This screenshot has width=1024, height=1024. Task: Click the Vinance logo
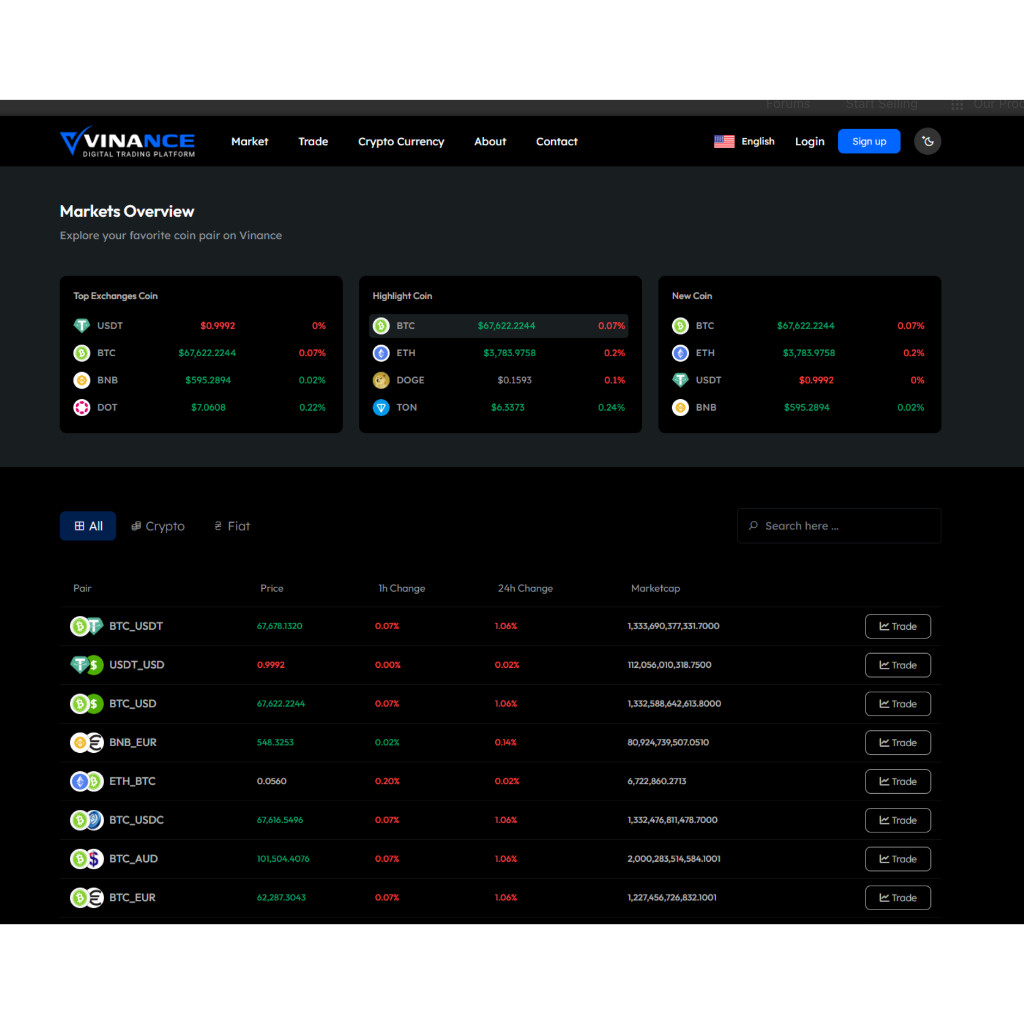[x=127, y=141]
